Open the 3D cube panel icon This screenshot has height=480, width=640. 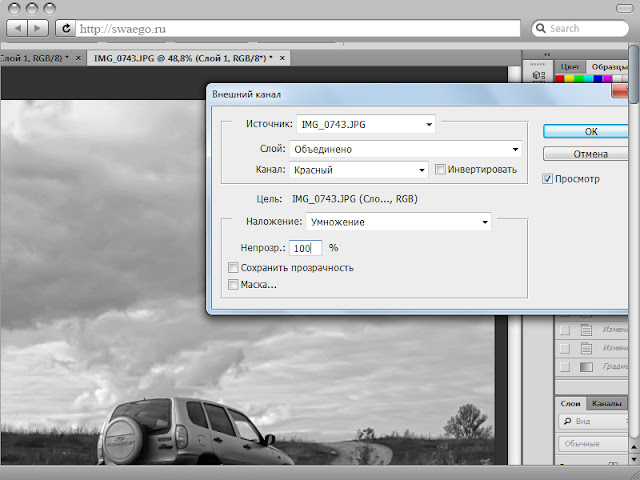coord(539,75)
